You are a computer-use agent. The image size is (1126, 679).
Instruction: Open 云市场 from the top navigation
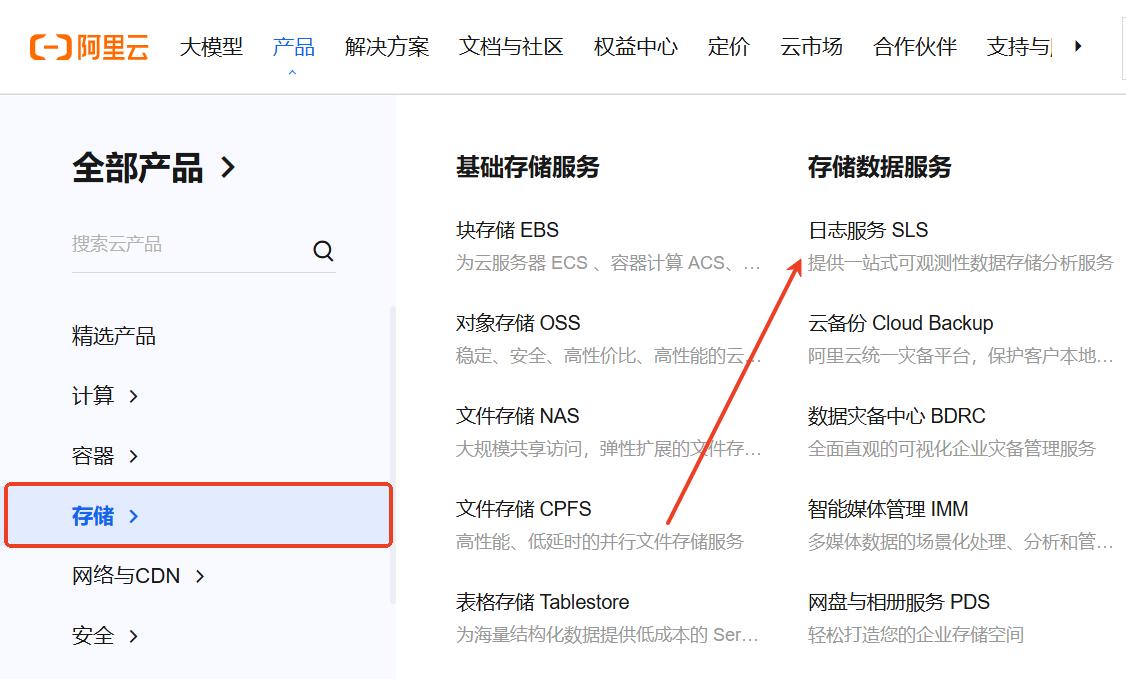pyautogui.click(x=811, y=46)
